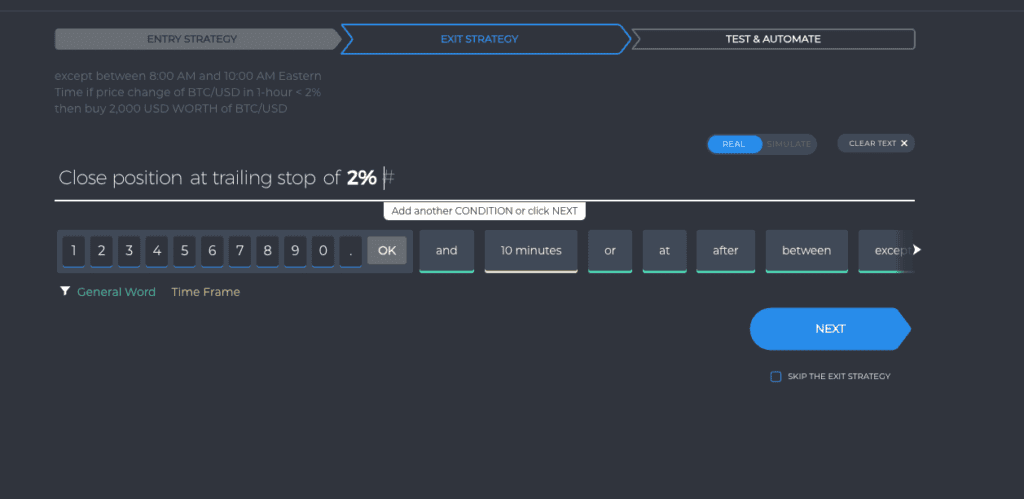
Task: Insert the '10 minutes' time frame
Action: tap(531, 251)
